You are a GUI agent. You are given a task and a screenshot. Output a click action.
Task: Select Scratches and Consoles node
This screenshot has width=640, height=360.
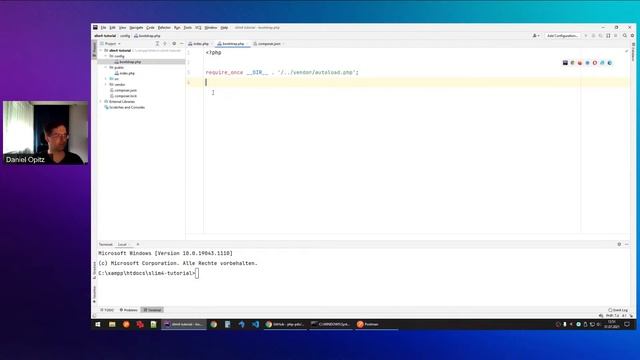coord(124,107)
